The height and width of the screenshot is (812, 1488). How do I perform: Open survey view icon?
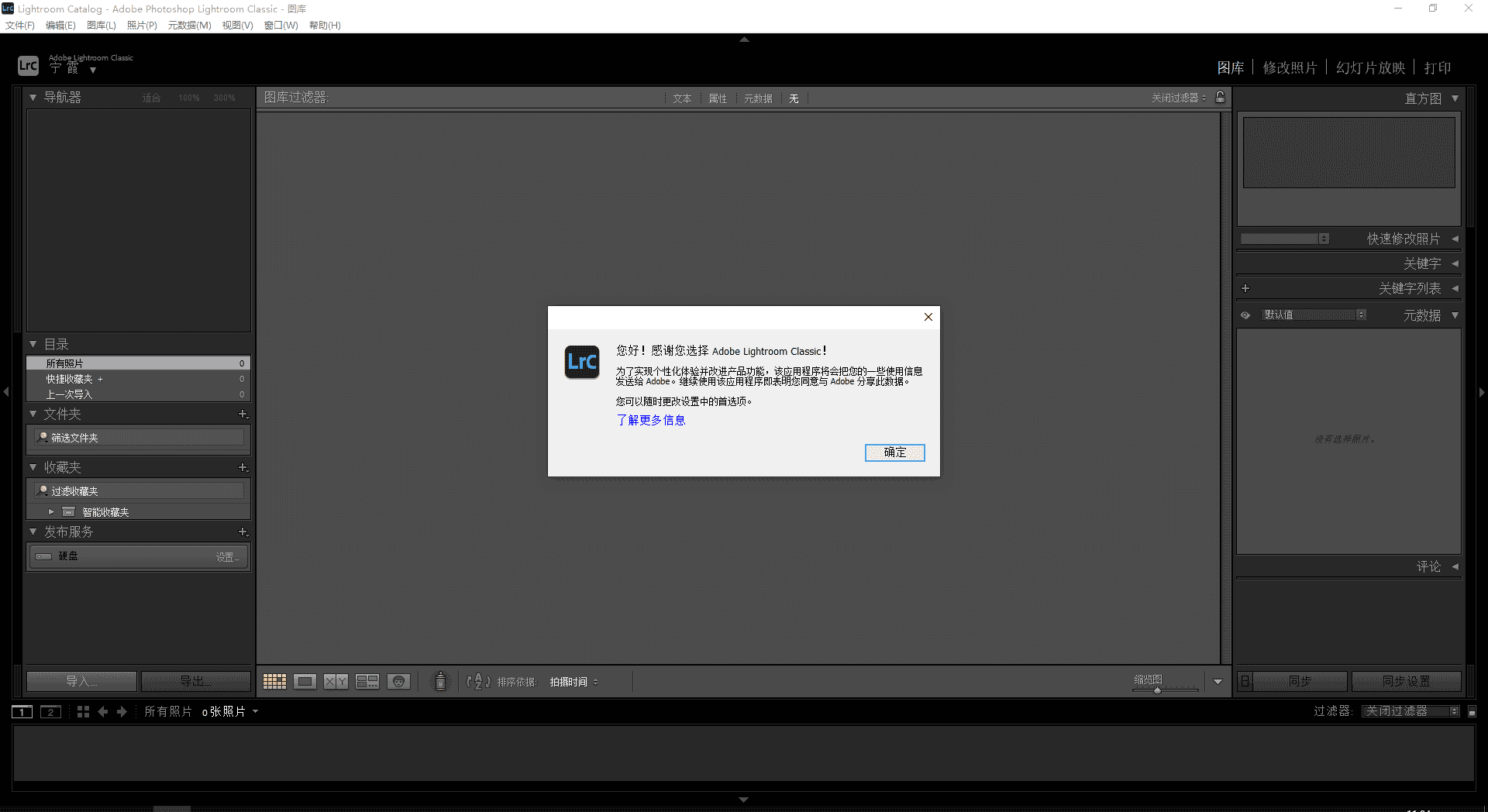pyautogui.click(x=367, y=682)
